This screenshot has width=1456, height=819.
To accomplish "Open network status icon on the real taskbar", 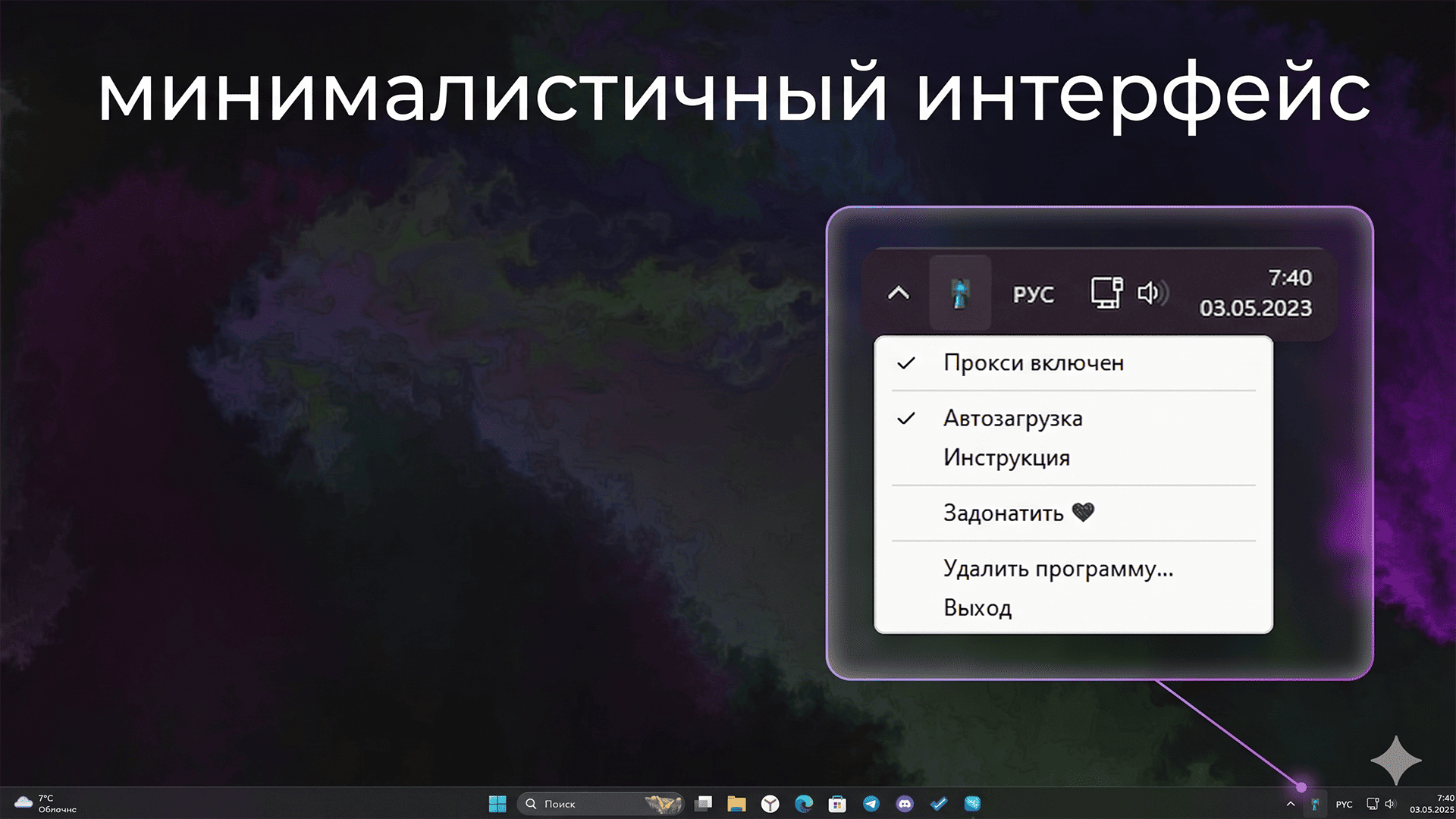I will tap(1373, 804).
